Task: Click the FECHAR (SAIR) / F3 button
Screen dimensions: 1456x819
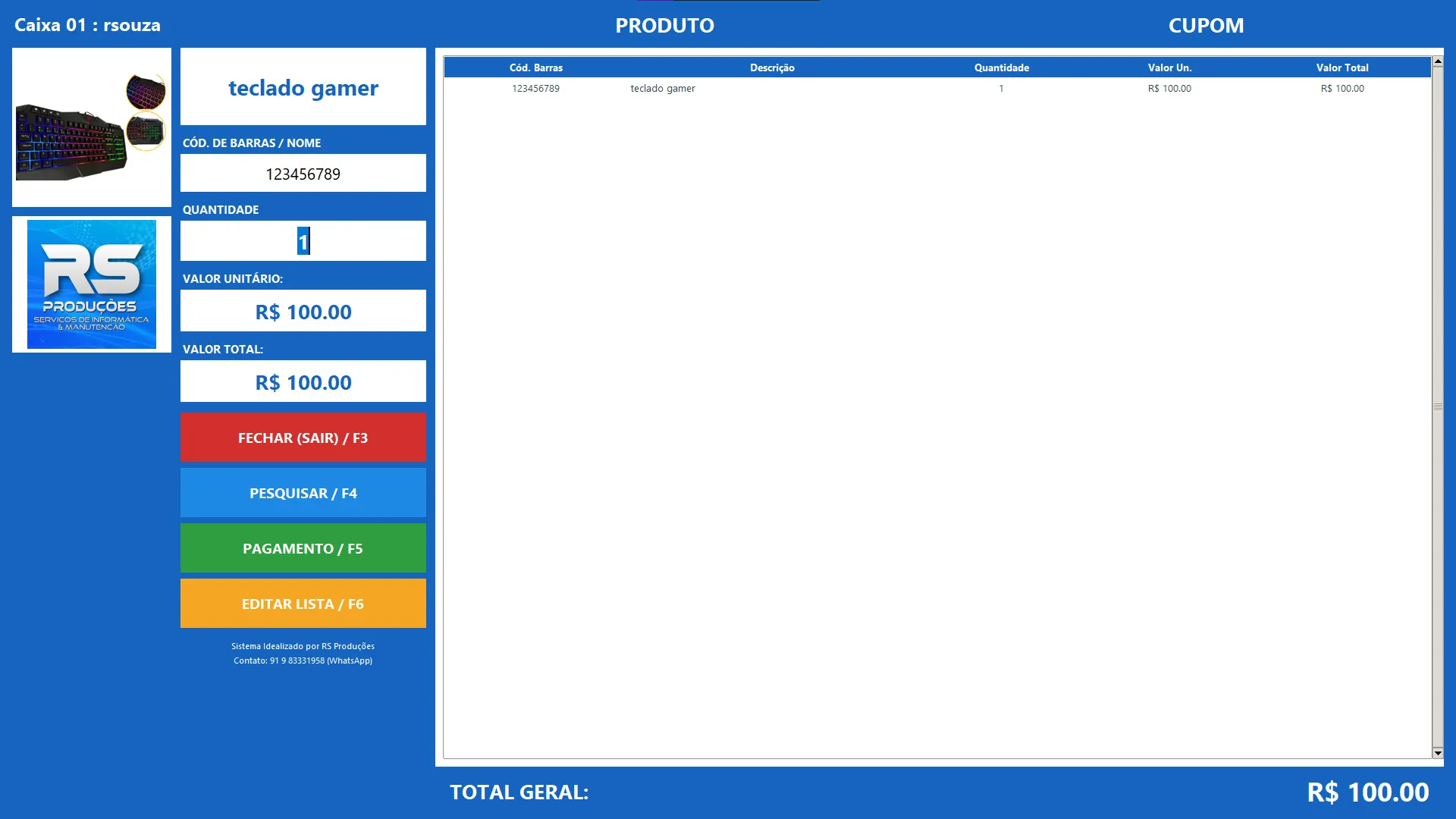Action: (x=303, y=438)
